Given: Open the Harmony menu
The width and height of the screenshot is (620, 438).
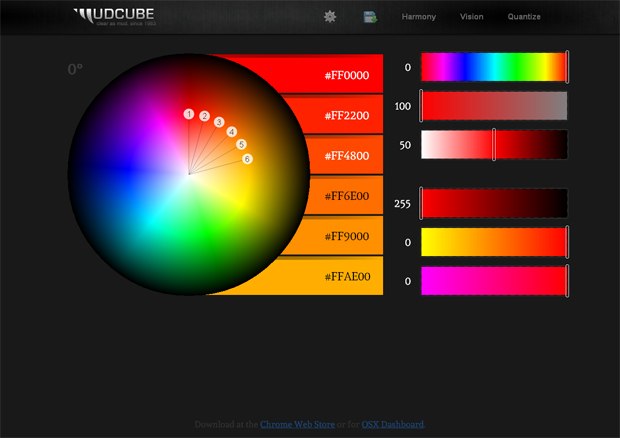Looking at the screenshot, I should click(x=418, y=17).
